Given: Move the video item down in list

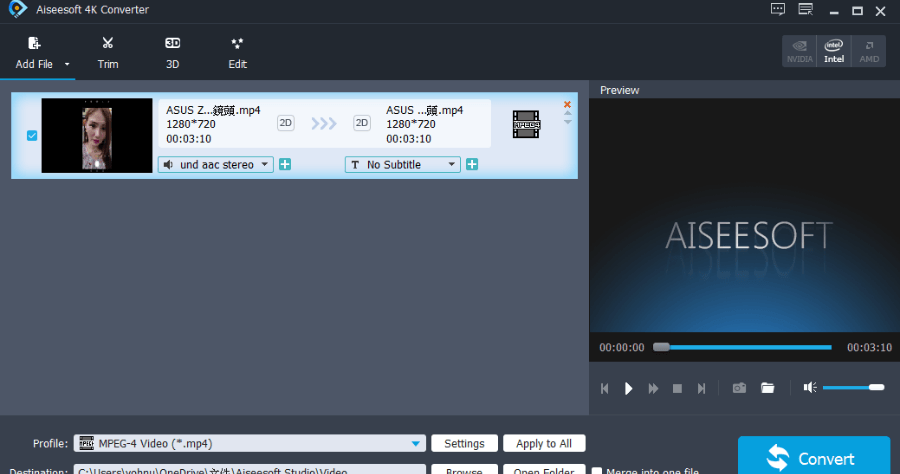Looking at the screenshot, I should [x=568, y=122].
